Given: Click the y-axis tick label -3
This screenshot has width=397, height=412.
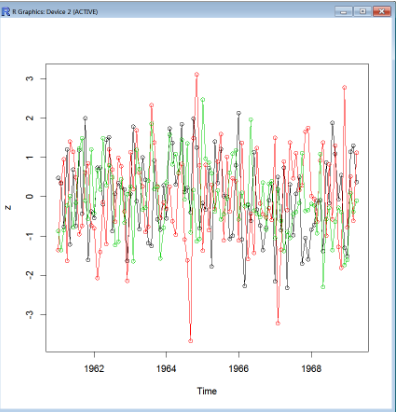Looking at the screenshot, I should [x=30, y=314].
